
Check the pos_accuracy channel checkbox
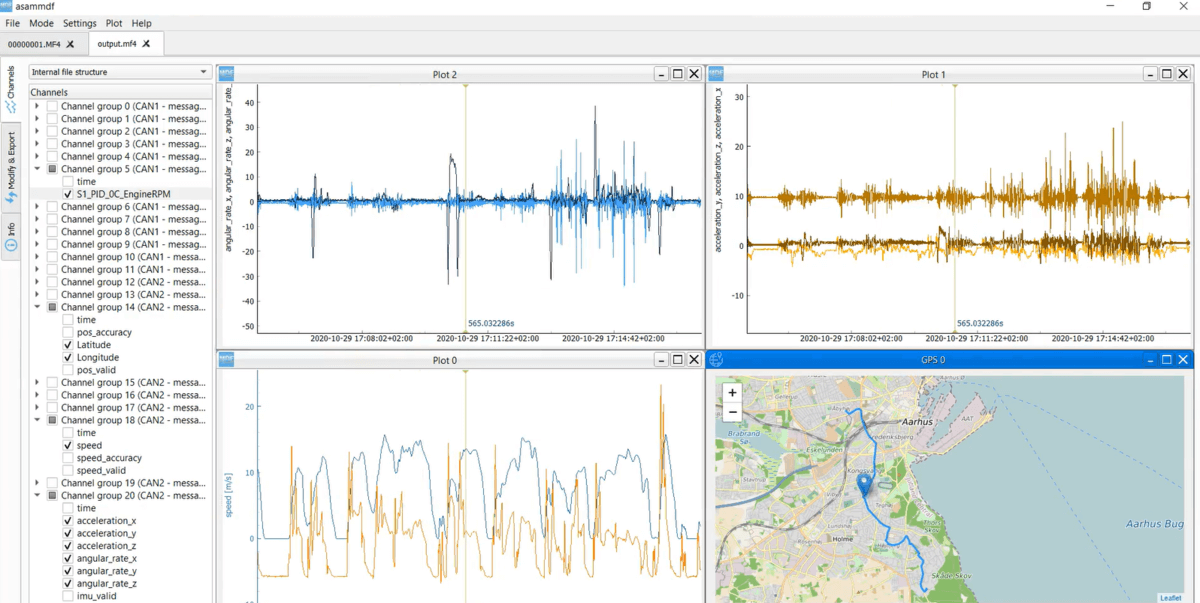68,332
